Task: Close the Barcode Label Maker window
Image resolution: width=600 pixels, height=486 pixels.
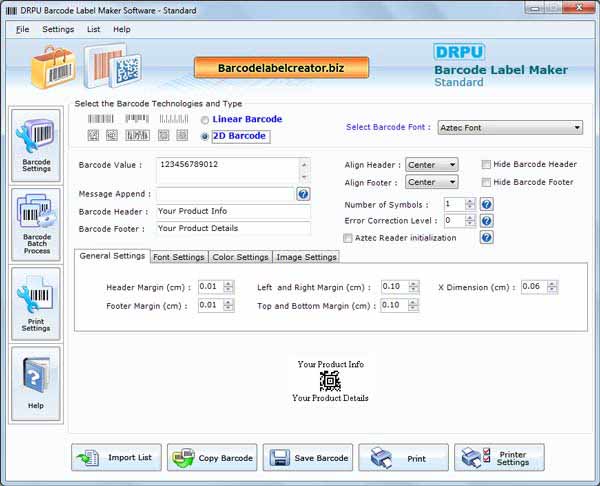Action: [580, 7]
